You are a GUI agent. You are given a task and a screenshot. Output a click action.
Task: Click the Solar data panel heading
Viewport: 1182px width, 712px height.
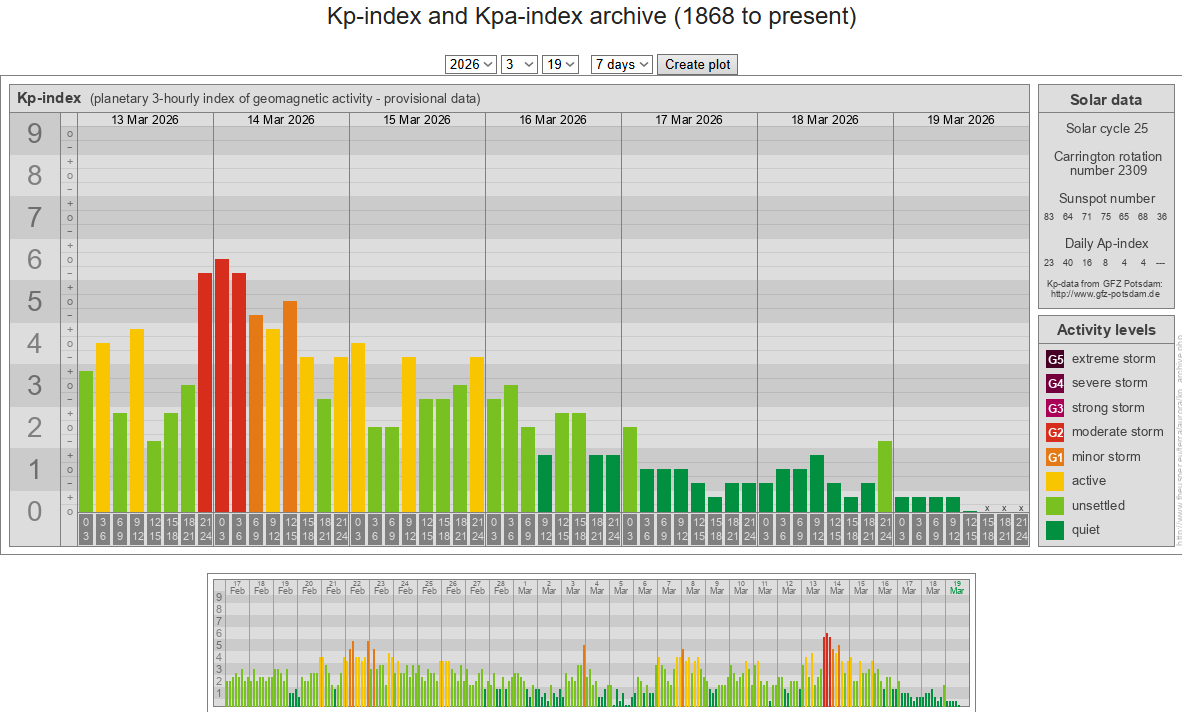[1106, 100]
